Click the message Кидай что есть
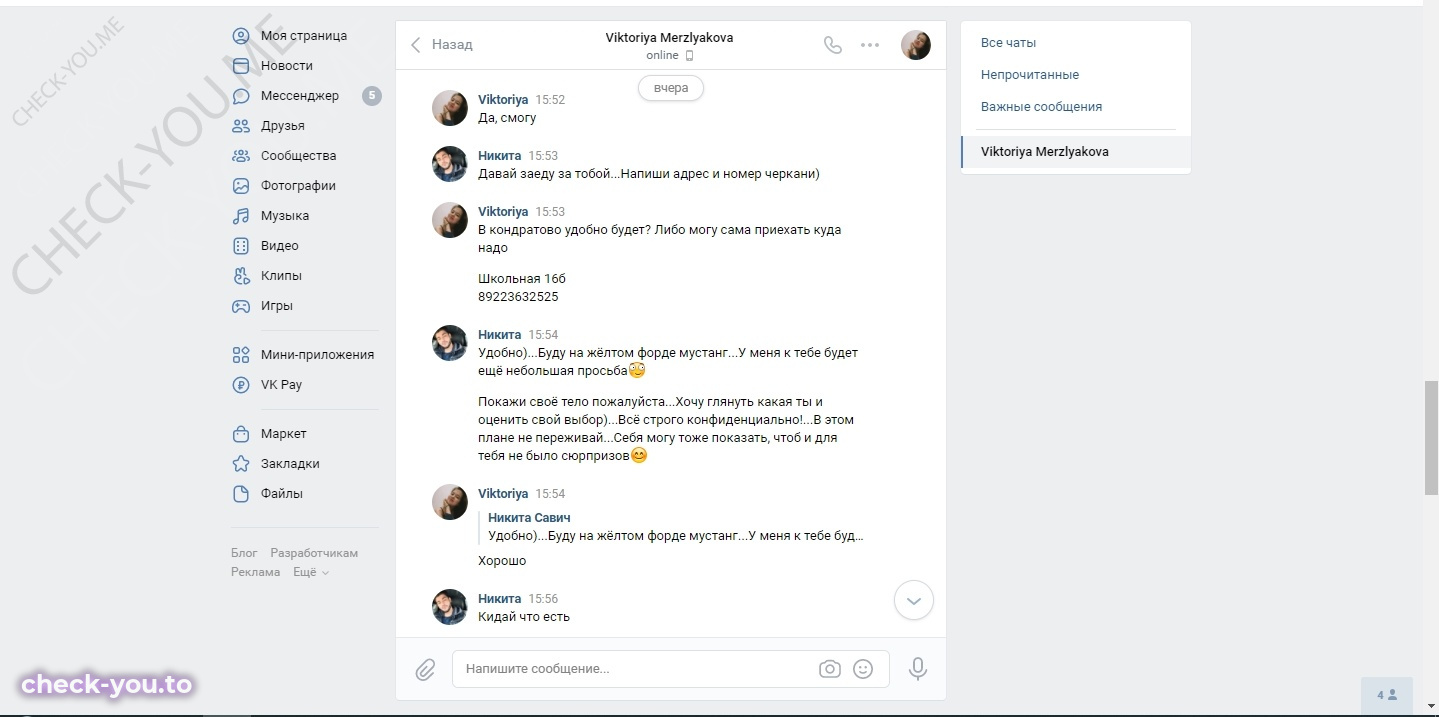The height and width of the screenshot is (717, 1439). [524, 617]
